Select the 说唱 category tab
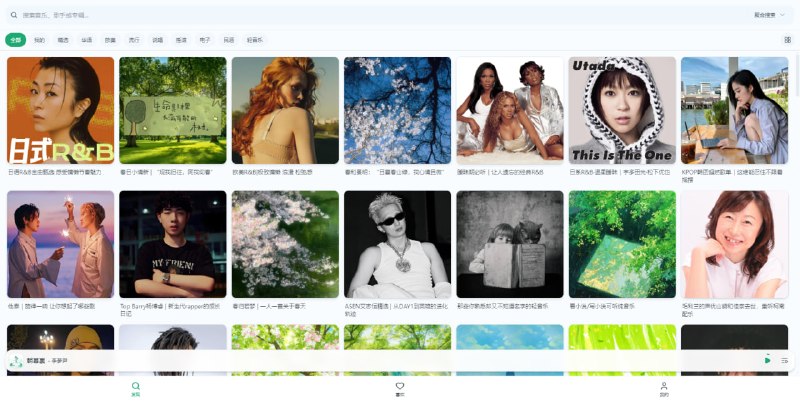 point(158,40)
